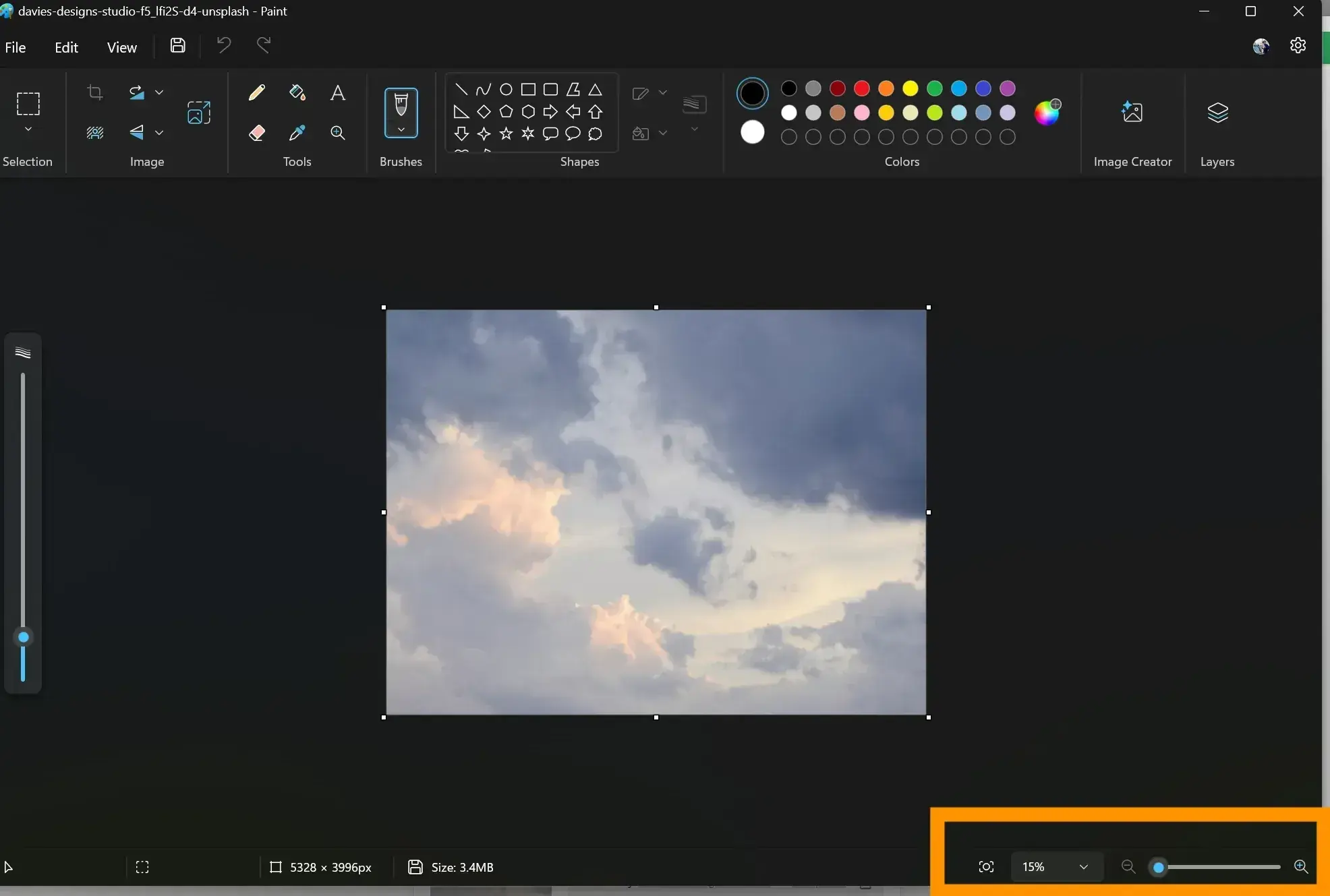Select the Crop tool
Screen dimensions: 1330x896
click(95, 92)
